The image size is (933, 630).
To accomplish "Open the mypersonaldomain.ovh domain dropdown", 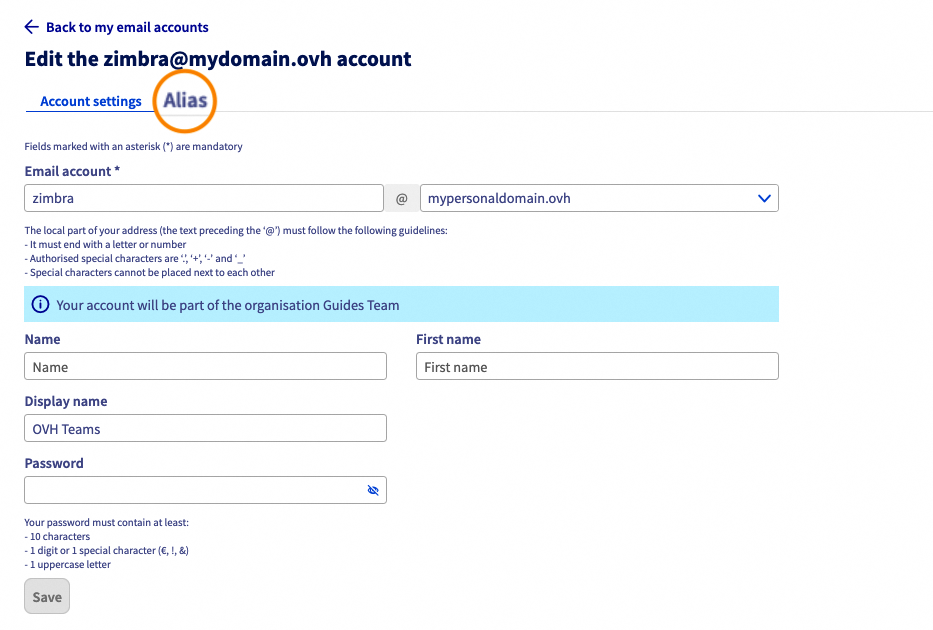I will (x=590, y=198).
